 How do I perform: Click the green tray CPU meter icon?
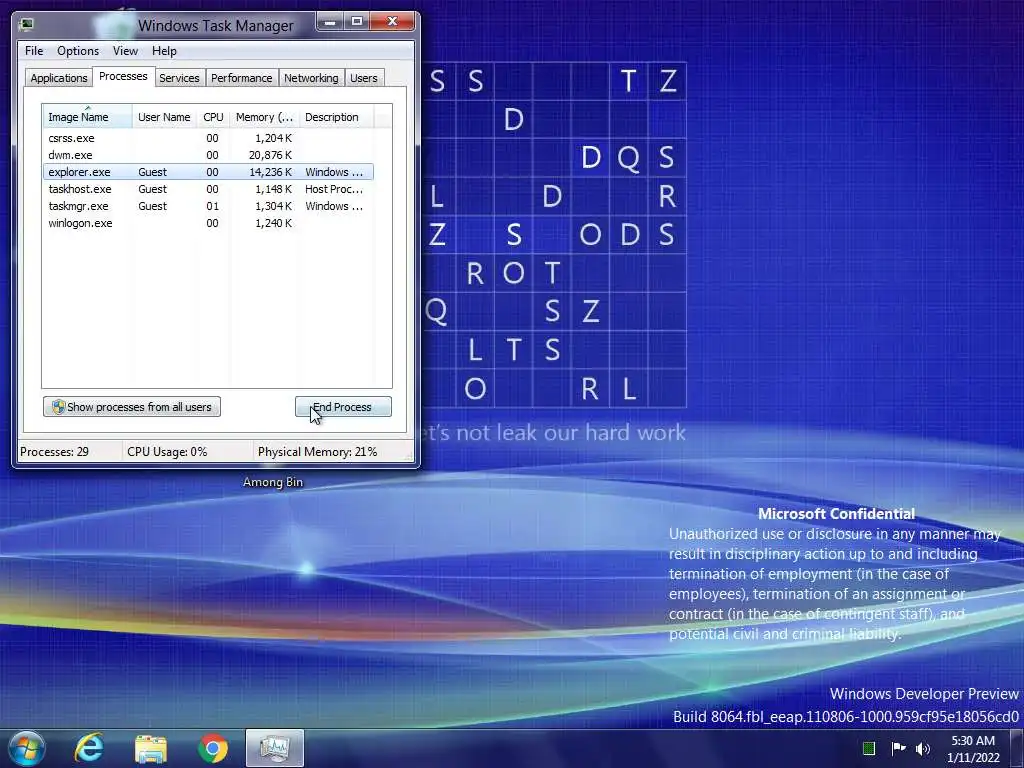(869, 748)
